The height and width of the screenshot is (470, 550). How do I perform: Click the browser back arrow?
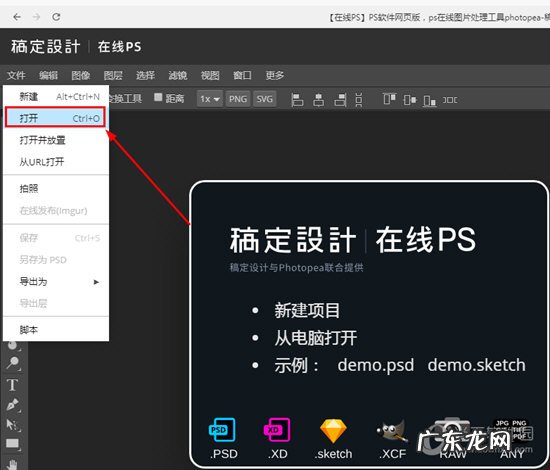click(x=17, y=16)
